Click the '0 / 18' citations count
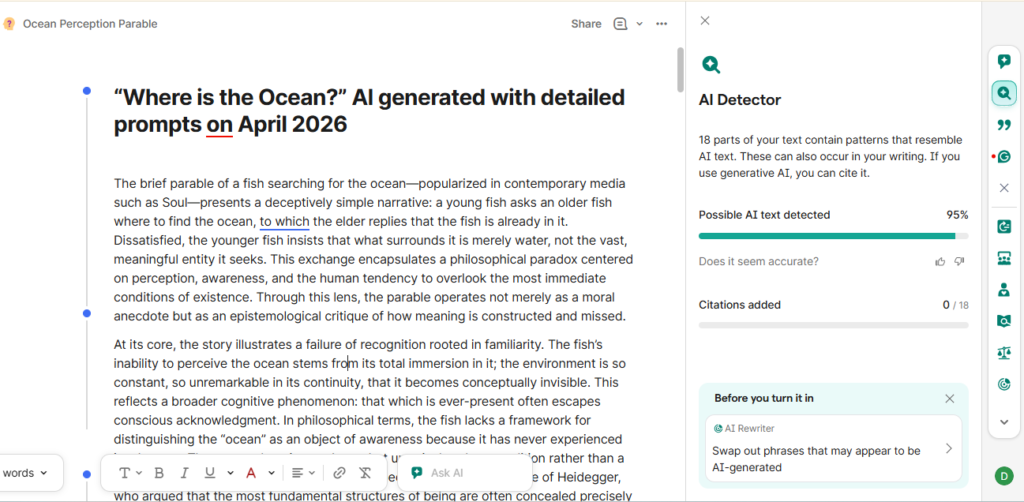Viewport: 1024px width, 502px height. coord(955,305)
